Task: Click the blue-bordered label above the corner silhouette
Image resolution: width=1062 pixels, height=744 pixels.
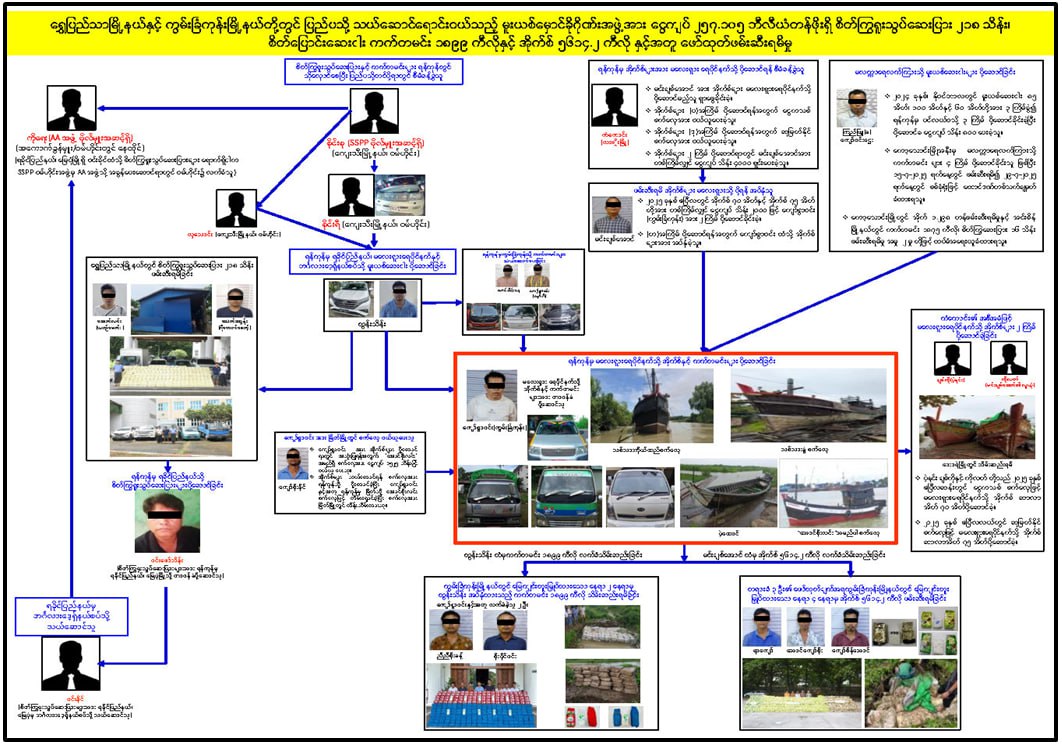Action: point(71,615)
